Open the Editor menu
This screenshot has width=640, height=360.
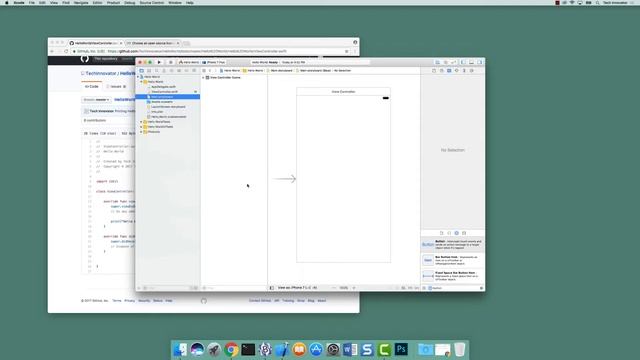[x=98, y=2]
